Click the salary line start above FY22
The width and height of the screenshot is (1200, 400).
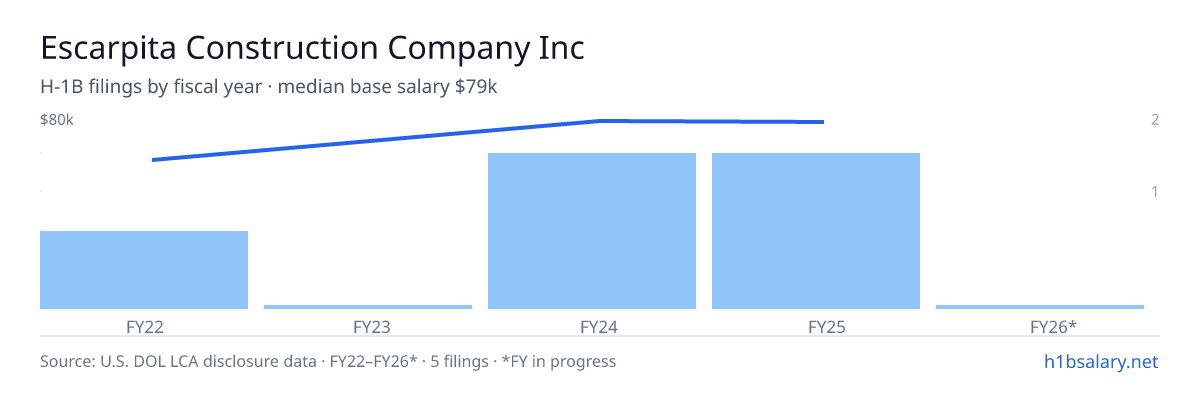(x=153, y=159)
